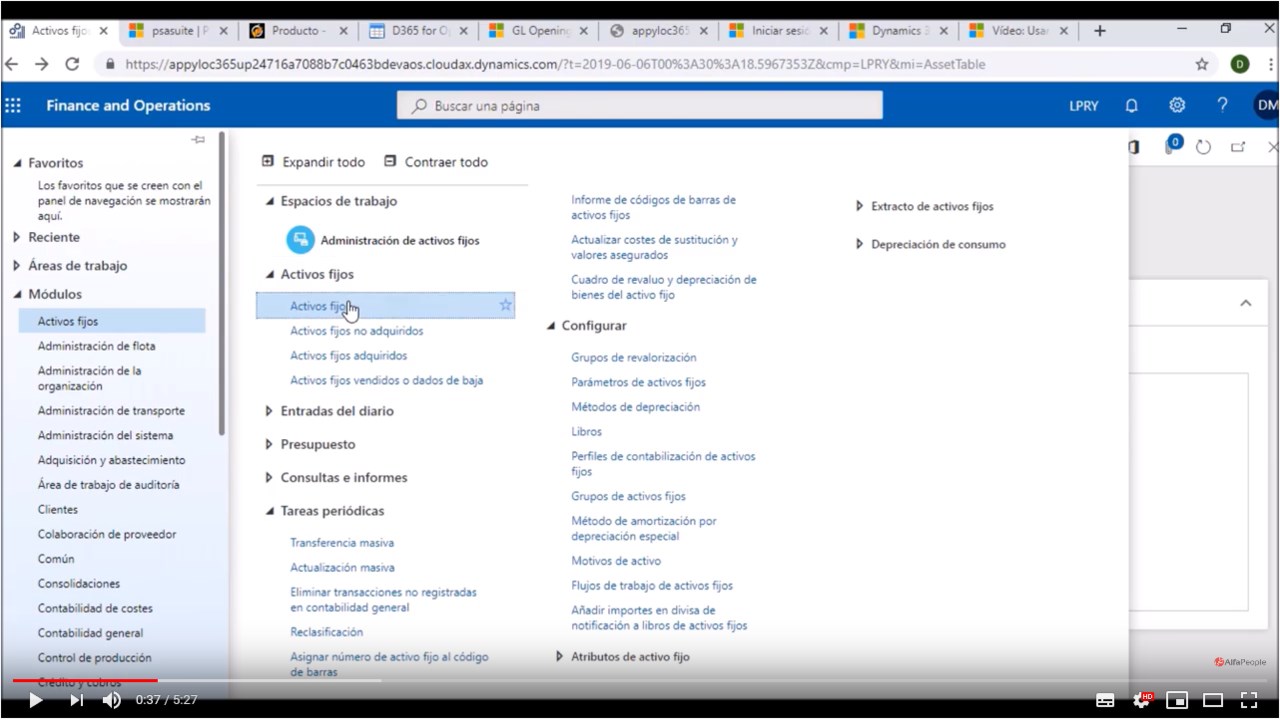Open the settings gear in Dynamics header
This screenshot has width=1280, height=720.
click(1177, 105)
